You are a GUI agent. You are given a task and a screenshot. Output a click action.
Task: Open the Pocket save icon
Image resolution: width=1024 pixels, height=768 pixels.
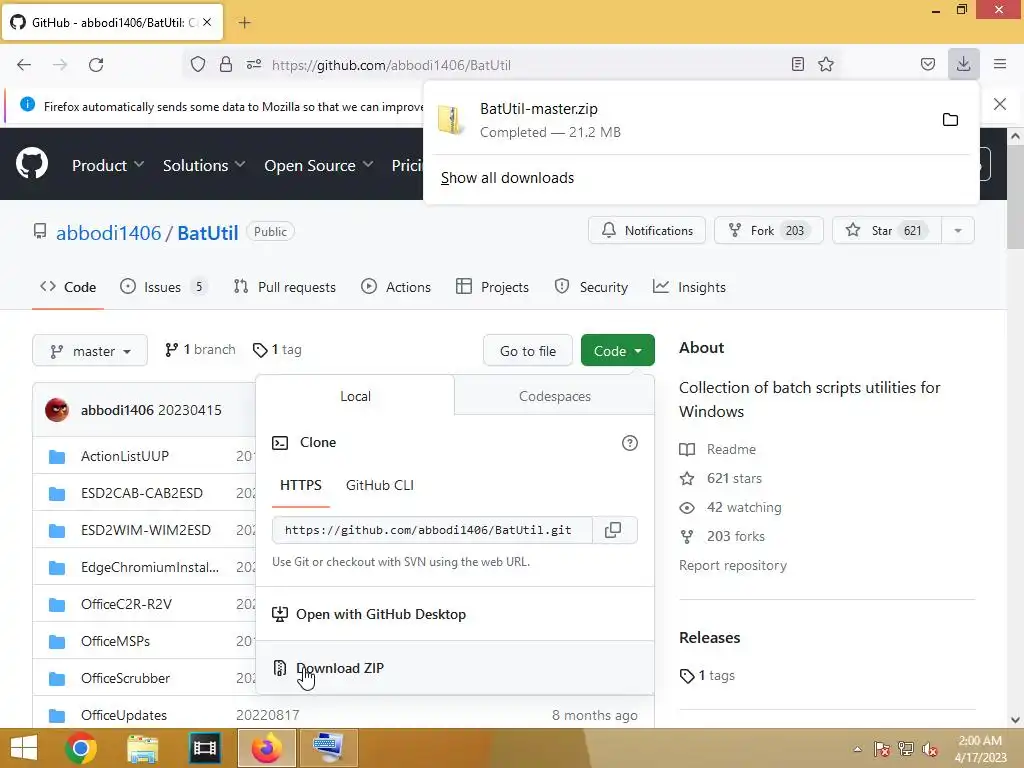(x=928, y=65)
